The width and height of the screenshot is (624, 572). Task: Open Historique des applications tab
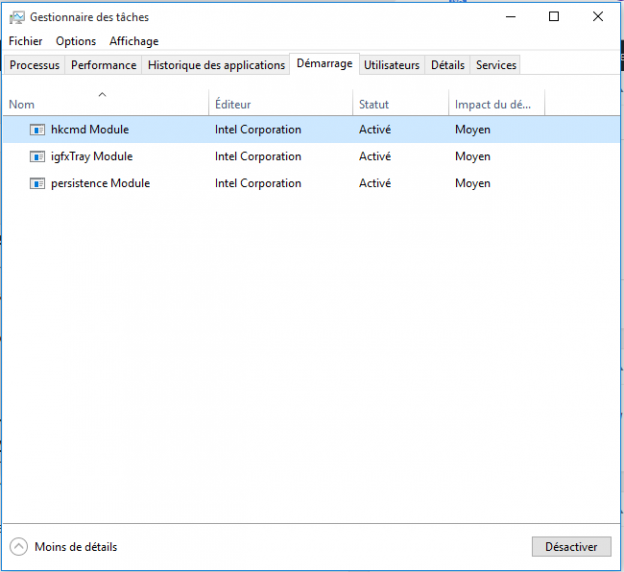216,65
